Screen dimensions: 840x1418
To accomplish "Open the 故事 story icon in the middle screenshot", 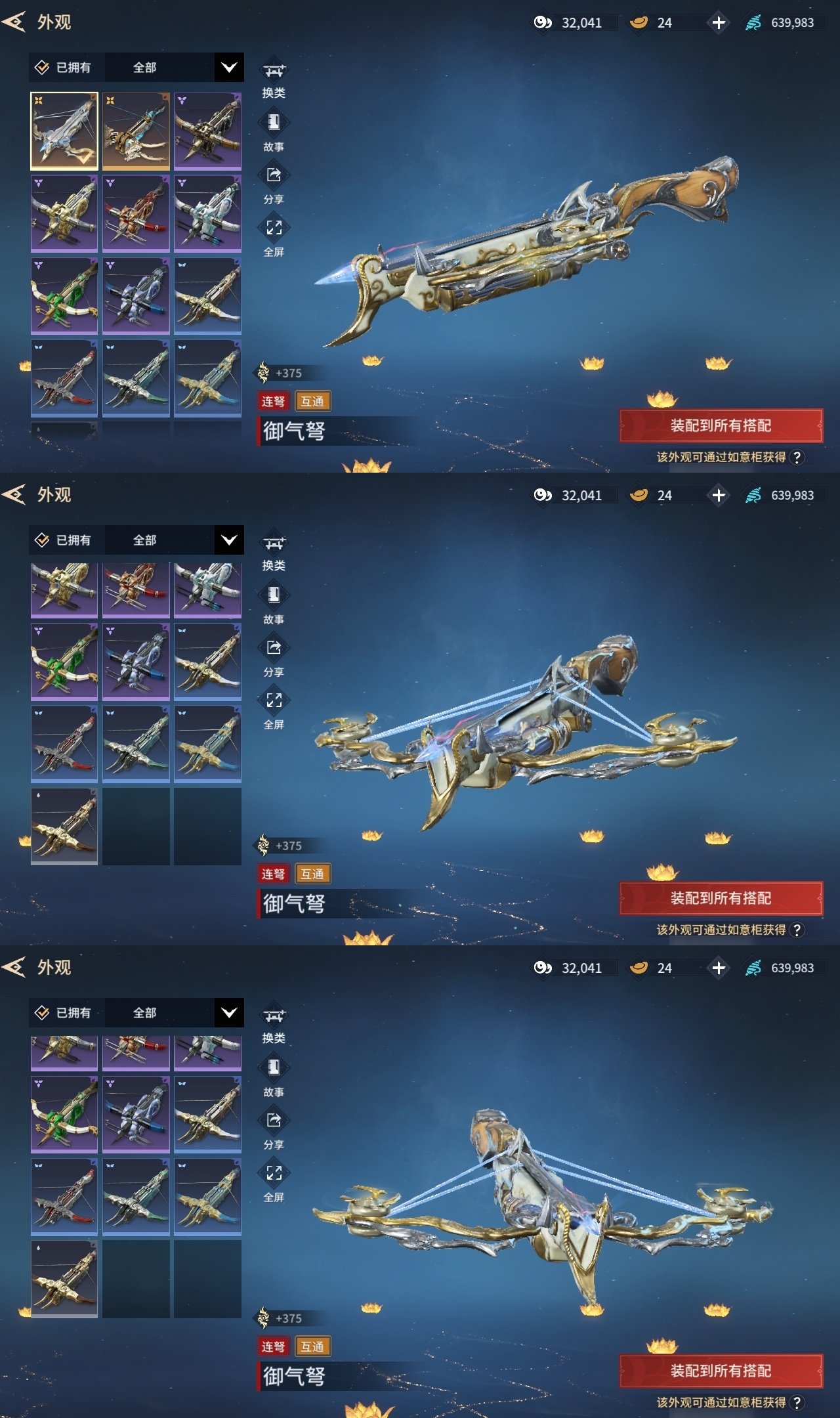I will [274, 595].
